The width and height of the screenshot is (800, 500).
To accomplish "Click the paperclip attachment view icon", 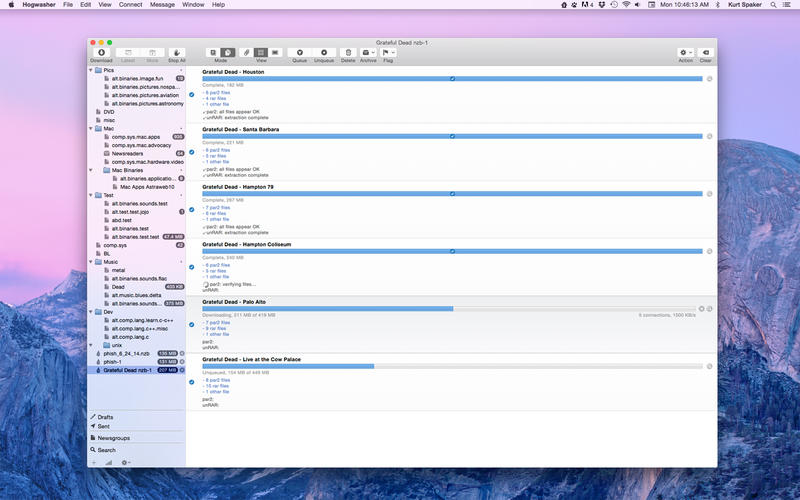I will (246, 52).
